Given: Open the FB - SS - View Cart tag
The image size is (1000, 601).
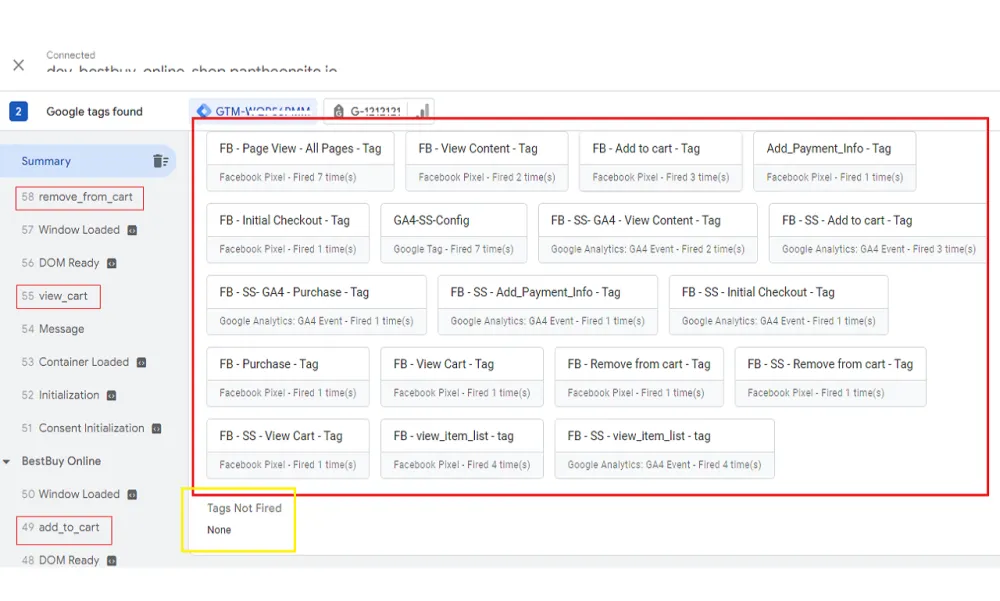Looking at the screenshot, I should coord(288,449).
